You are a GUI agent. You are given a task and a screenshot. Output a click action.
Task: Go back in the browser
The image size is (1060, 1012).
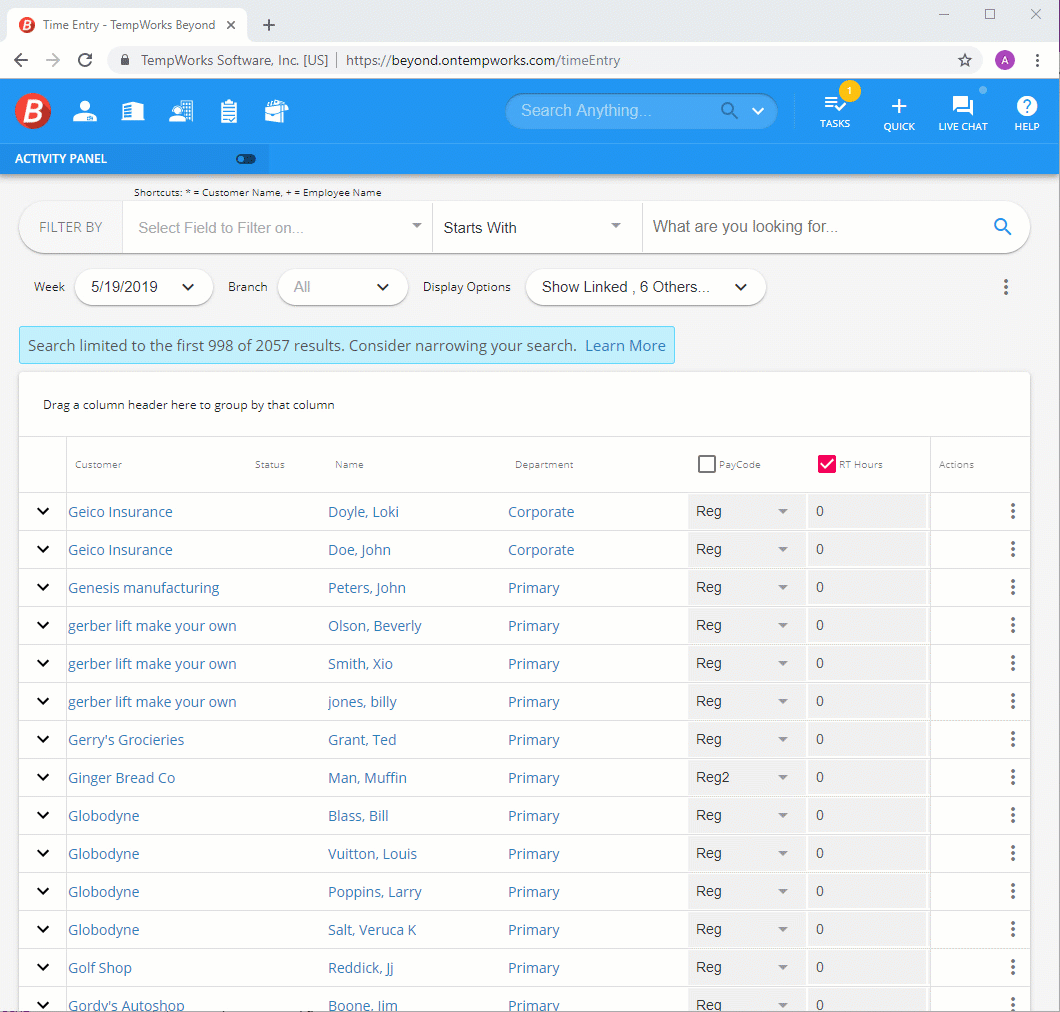point(21,60)
